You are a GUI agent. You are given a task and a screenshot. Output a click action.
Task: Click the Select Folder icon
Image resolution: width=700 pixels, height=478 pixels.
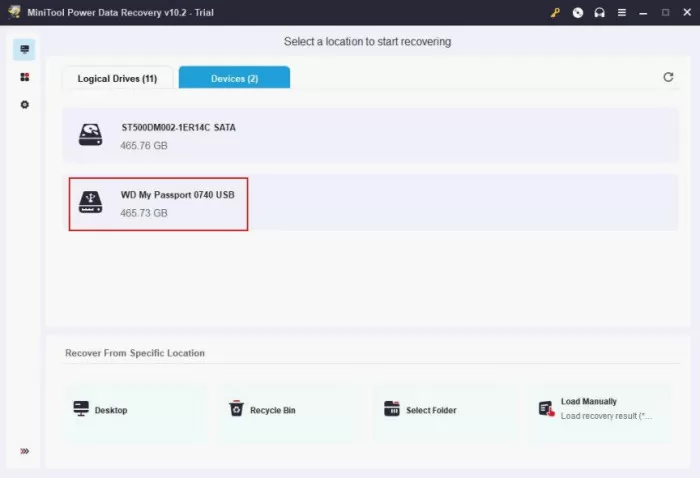(x=392, y=408)
